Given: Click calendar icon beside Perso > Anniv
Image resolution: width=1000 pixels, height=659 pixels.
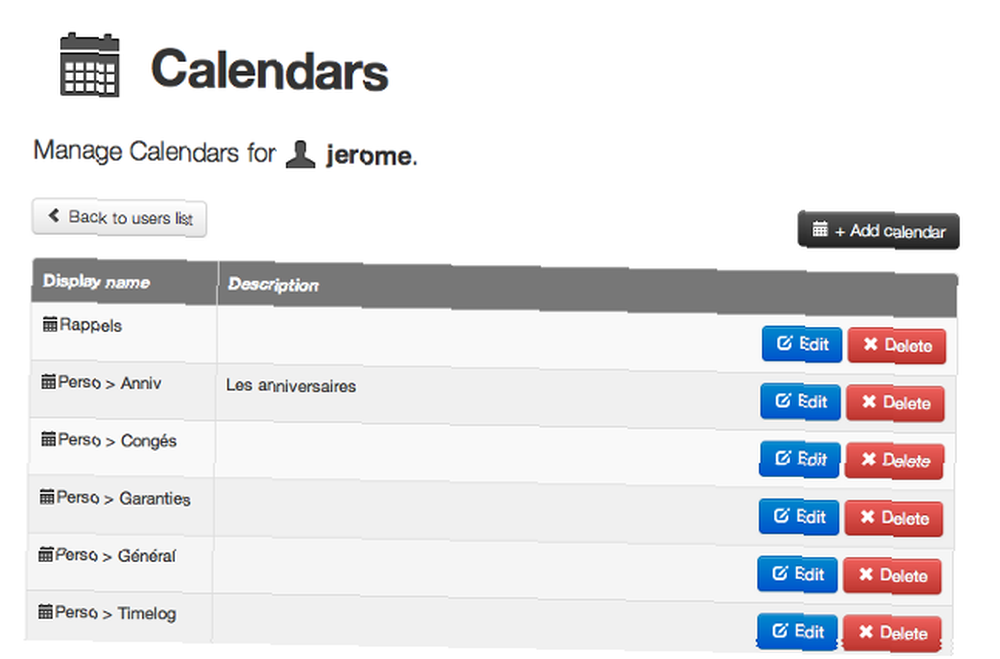Looking at the screenshot, I should point(48,381).
